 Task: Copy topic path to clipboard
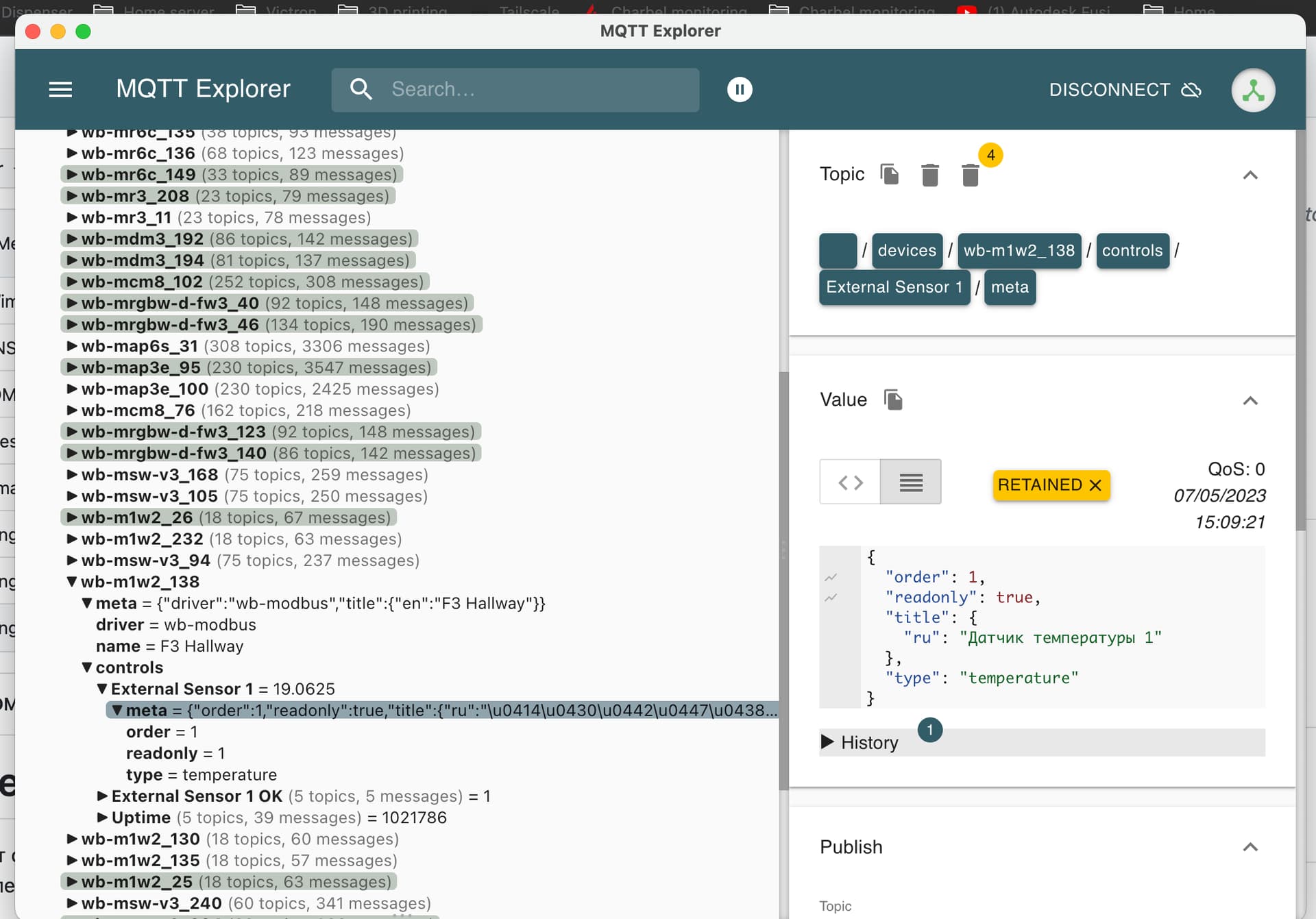(890, 174)
